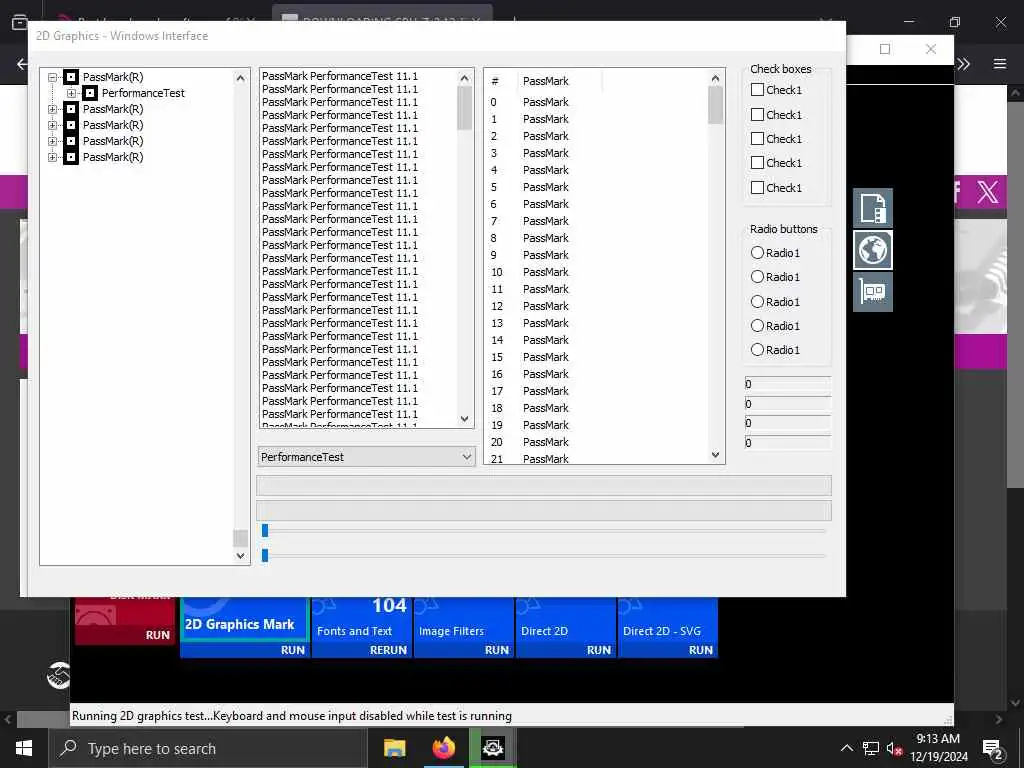The height and width of the screenshot is (768, 1024).
Task: Open the notification center icon
Action: [x=993, y=748]
